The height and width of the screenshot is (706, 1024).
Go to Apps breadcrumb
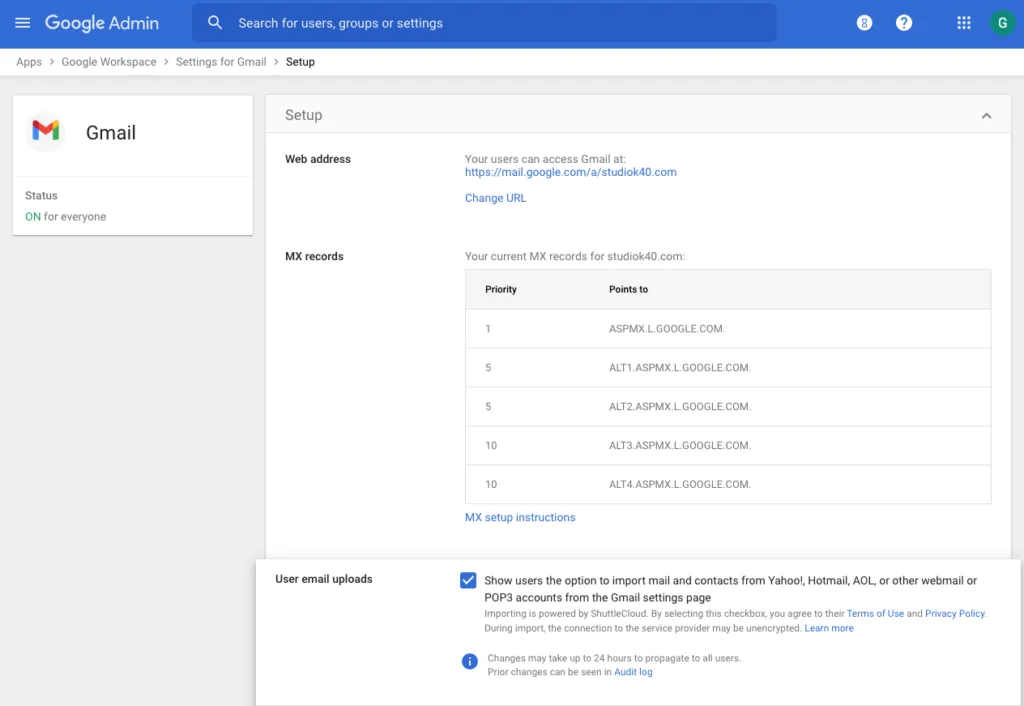tap(29, 62)
